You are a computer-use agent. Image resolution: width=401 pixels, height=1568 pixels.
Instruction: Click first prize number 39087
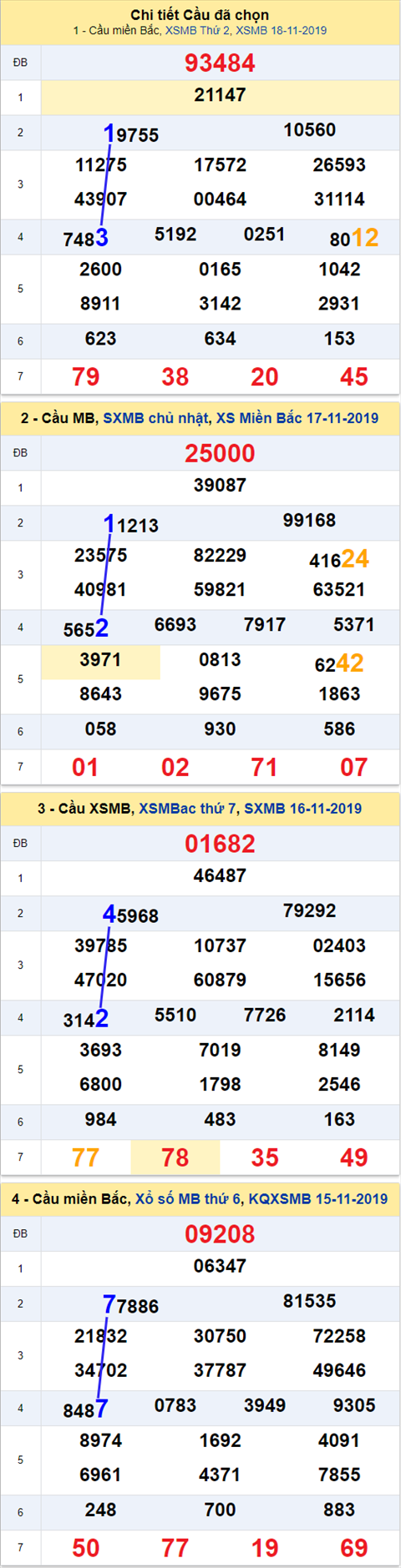pyautogui.click(x=220, y=486)
